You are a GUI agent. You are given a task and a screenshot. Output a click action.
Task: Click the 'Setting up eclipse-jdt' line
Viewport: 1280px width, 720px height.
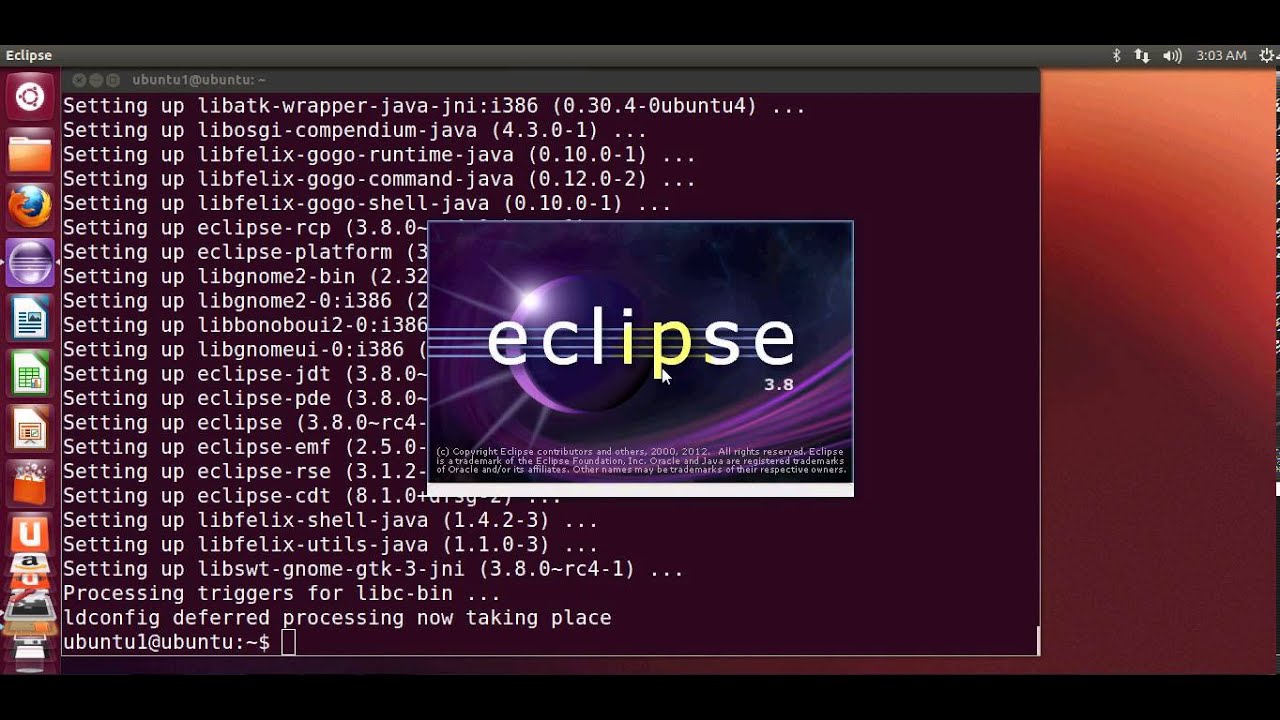click(245, 374)
